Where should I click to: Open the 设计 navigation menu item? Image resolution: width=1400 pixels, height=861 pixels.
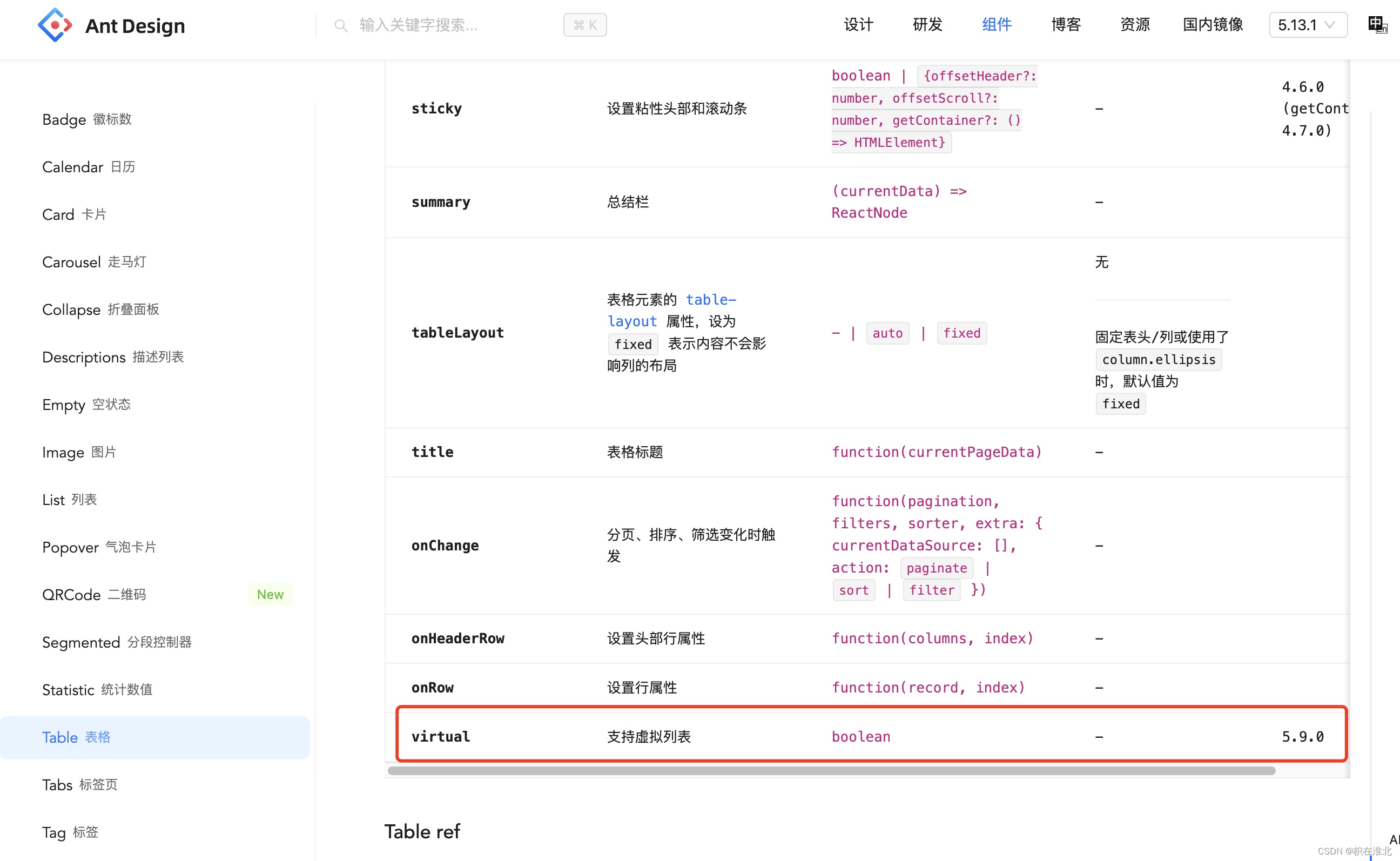[858, 25]
